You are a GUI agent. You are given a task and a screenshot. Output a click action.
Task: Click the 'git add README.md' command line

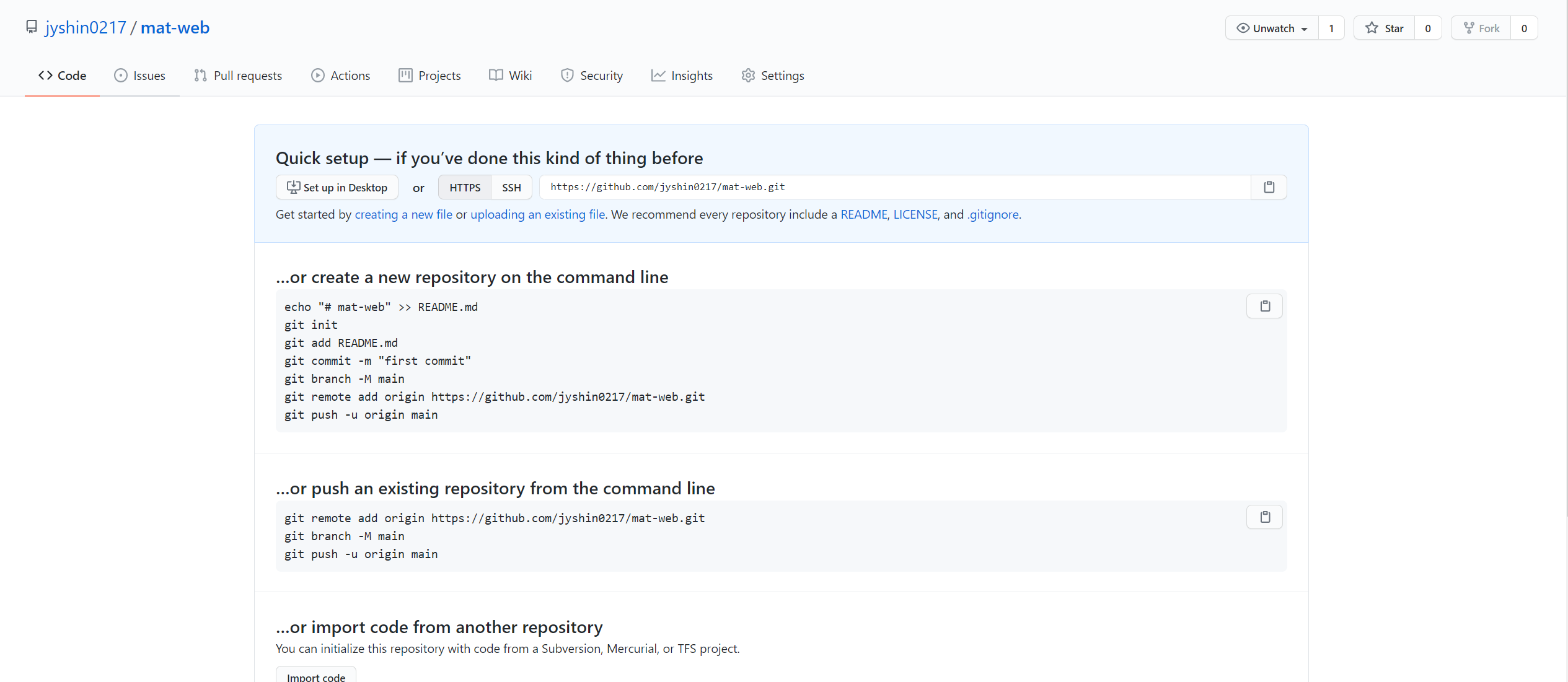pos(341,343)
